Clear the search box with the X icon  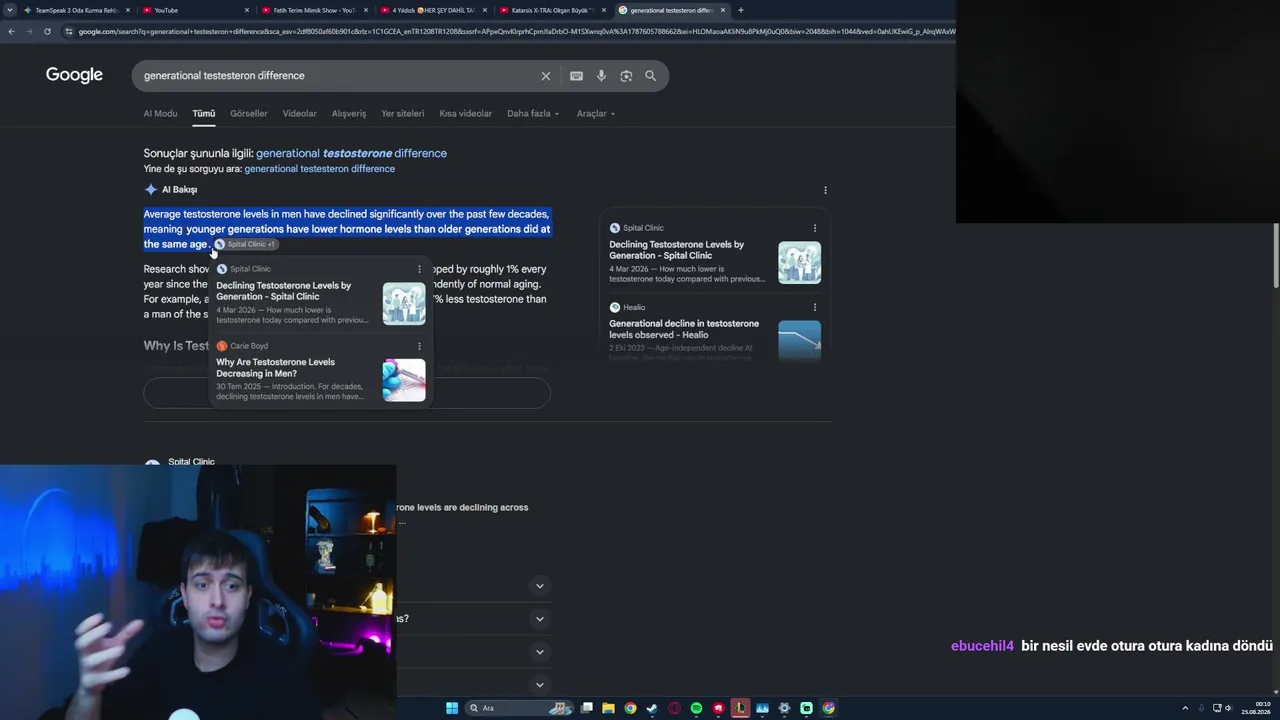pyautogui.click(x=546, y=76)
